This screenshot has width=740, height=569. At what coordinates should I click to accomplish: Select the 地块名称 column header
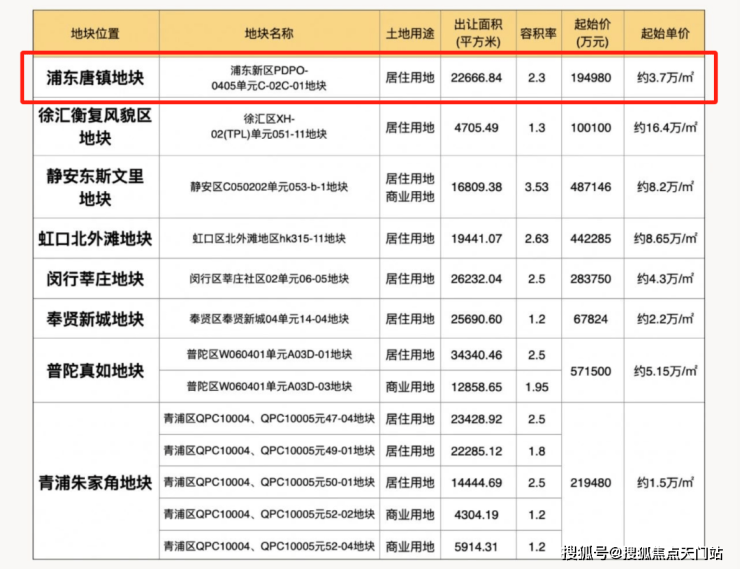[269, 33]
